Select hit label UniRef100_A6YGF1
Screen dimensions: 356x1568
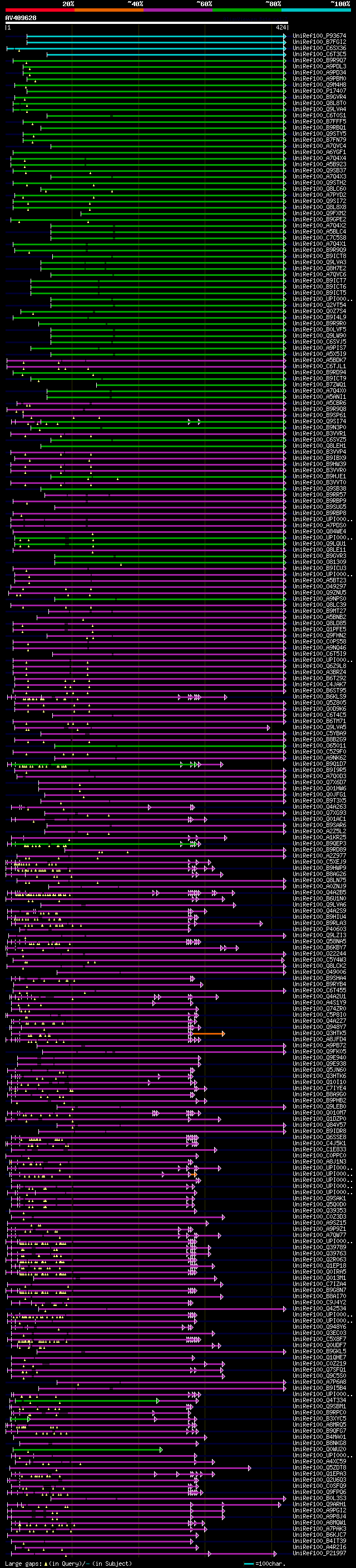pyautogui.click(x=319, y=152)
